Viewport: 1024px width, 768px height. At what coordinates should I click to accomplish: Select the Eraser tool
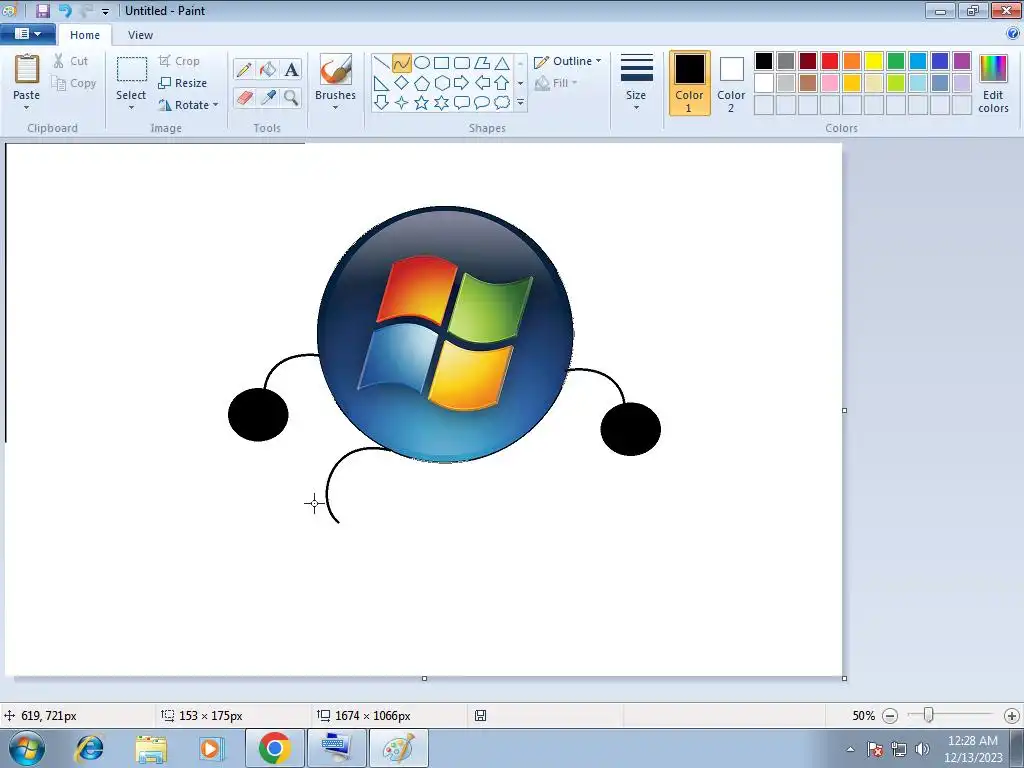(x=244, y=97)
